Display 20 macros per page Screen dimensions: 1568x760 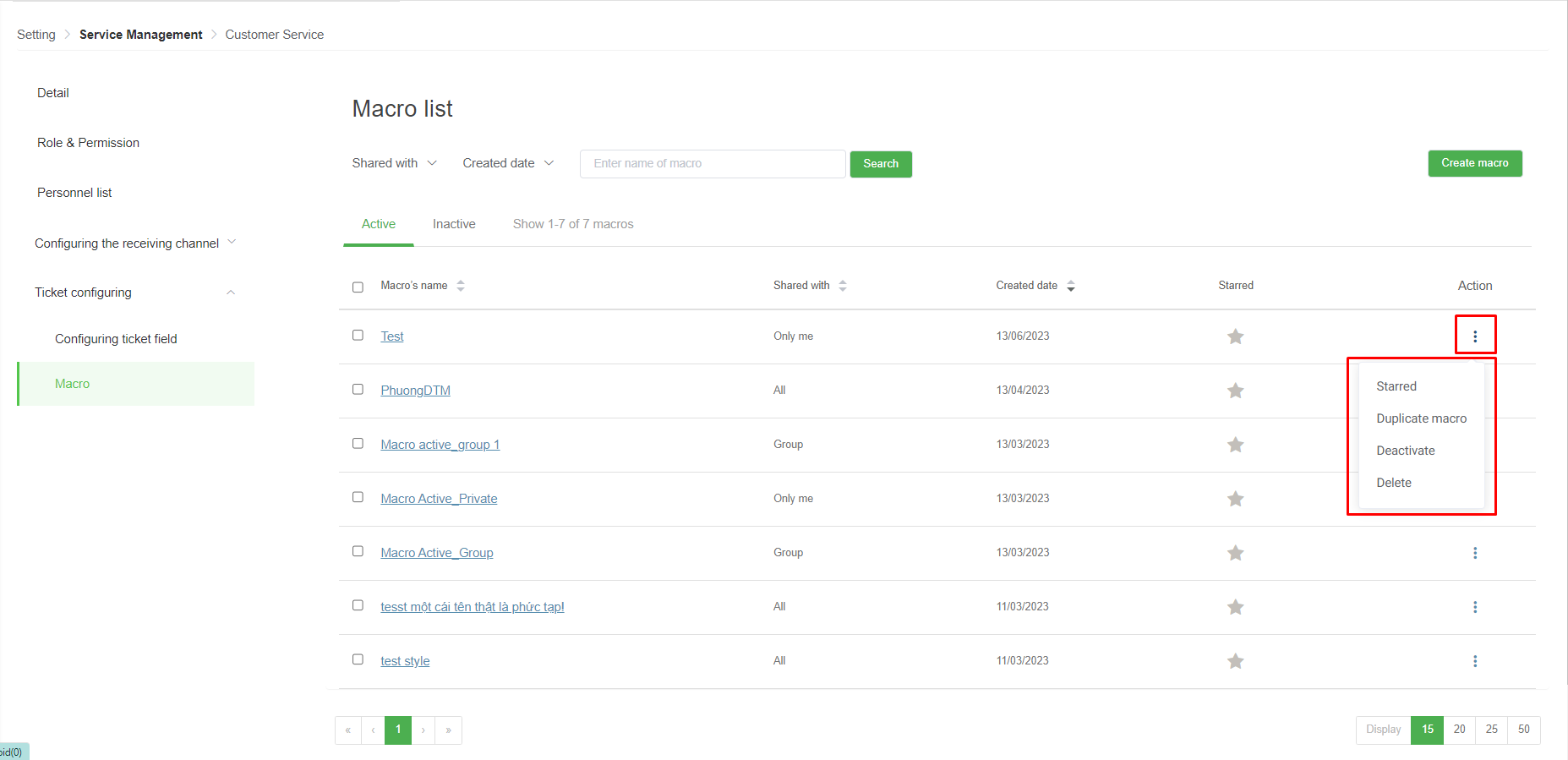(x=1460, y=730)
